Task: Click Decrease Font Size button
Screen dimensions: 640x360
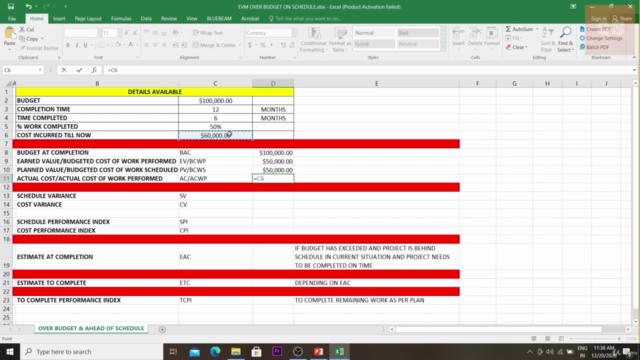Action: pyautogui.click(x=135, y=33)
